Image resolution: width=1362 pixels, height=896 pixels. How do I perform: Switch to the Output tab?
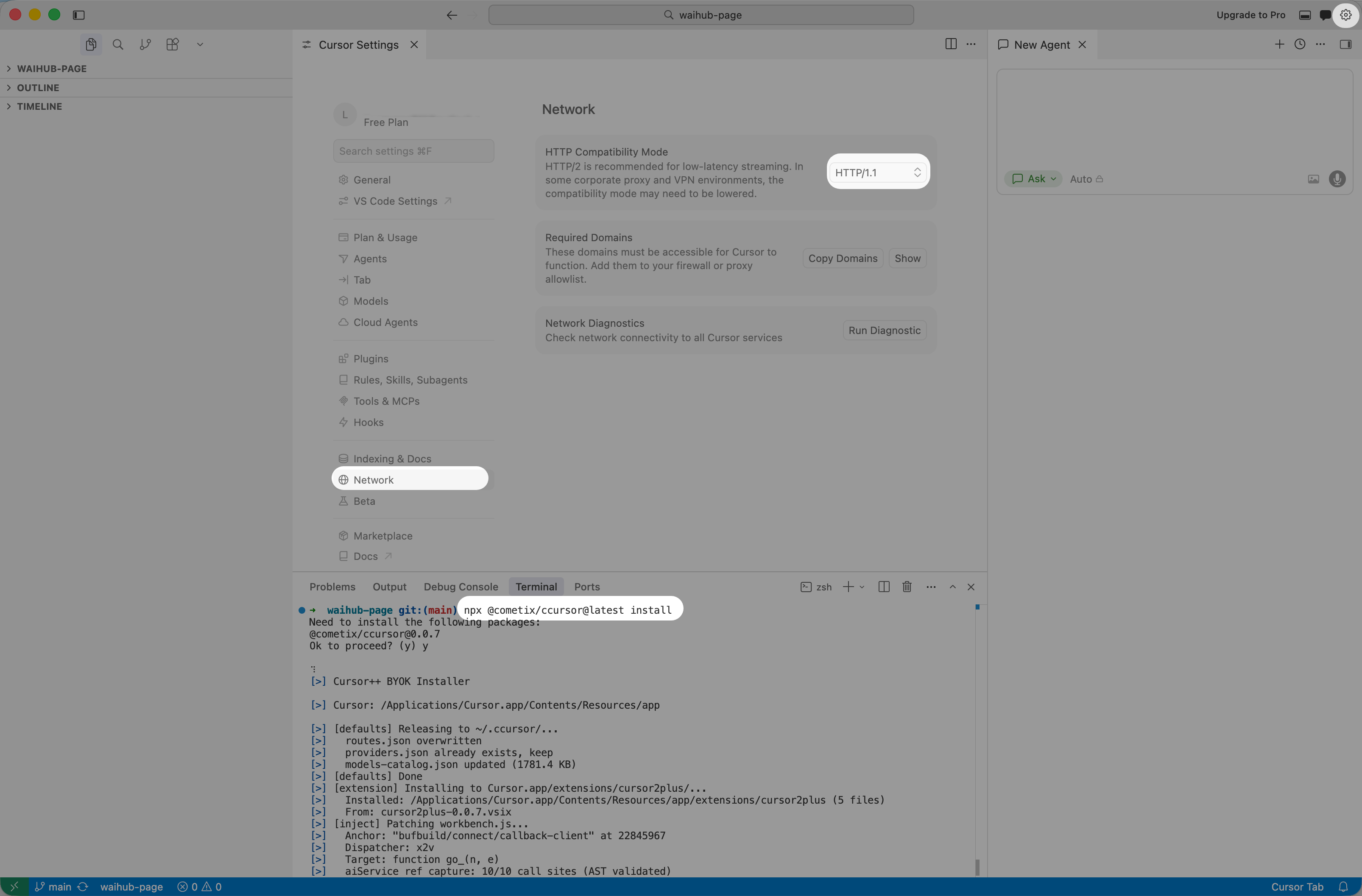pos(389,587)
